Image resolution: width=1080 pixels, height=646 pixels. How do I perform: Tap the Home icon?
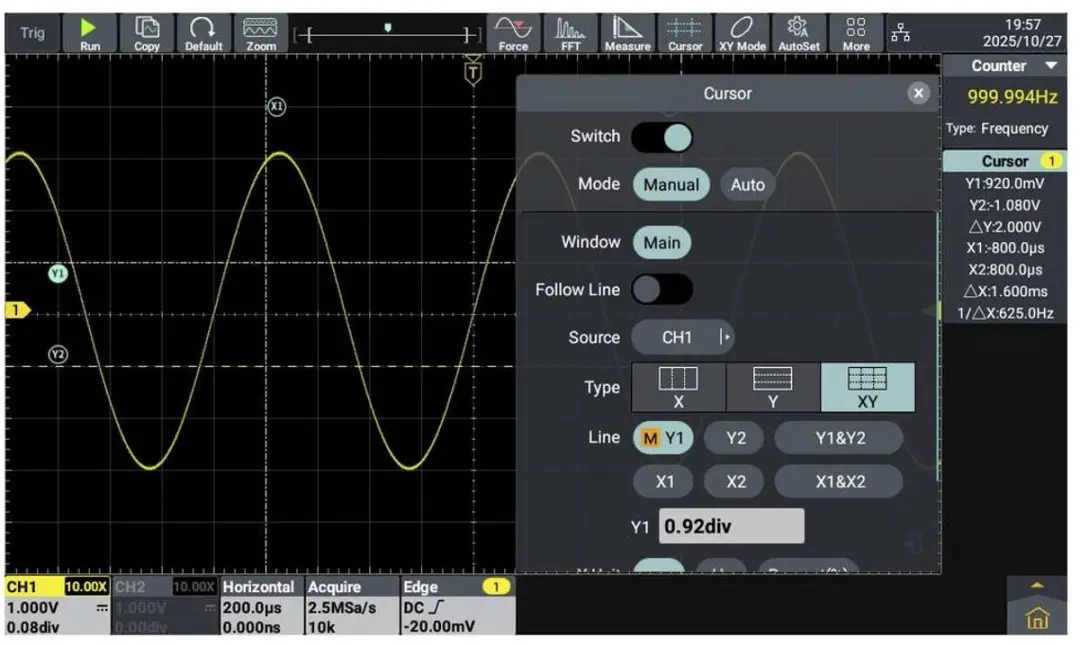pyautogui.click(x=1037, y=618)
